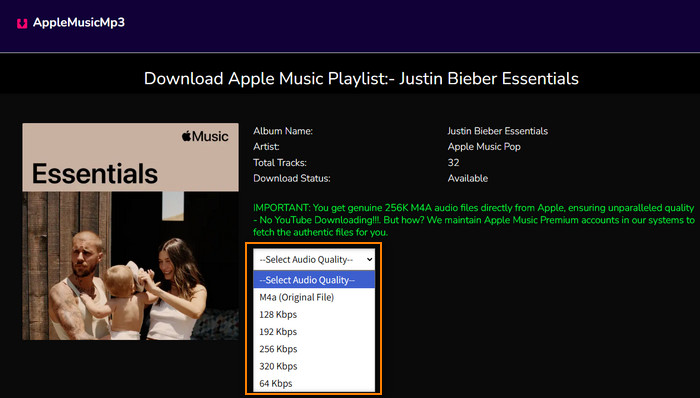The height and width of the screenshot is (398, 700).
Task: Click the Essentials heading on the cover
Action: pyautogui.click(x=95, y=174)
